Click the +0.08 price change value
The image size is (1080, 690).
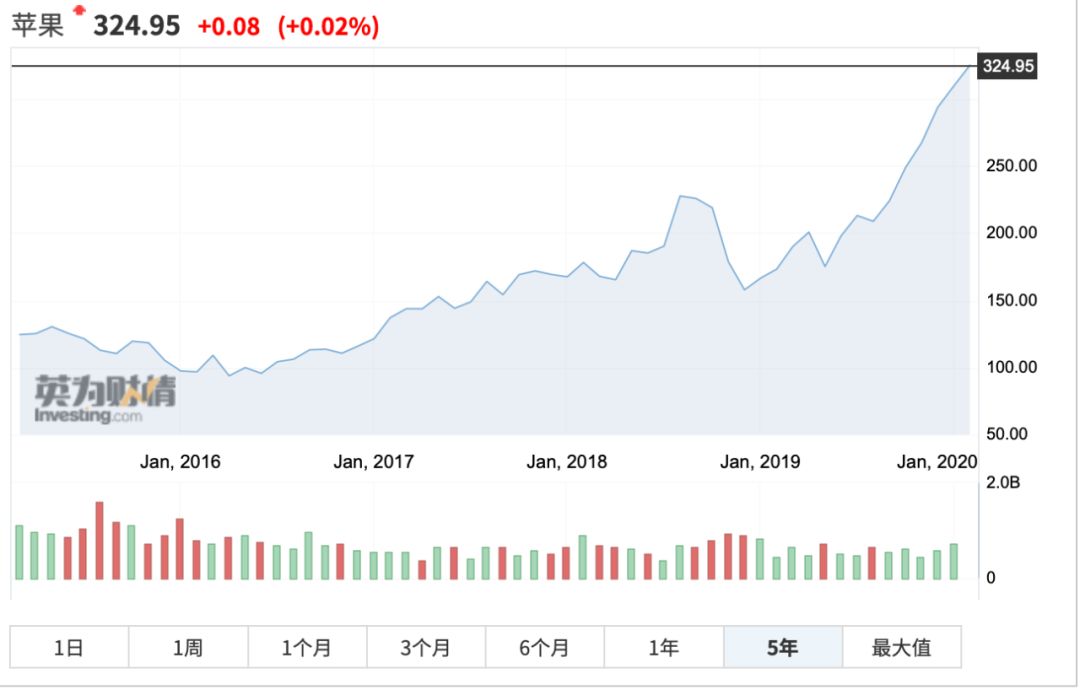pos(229,27)
